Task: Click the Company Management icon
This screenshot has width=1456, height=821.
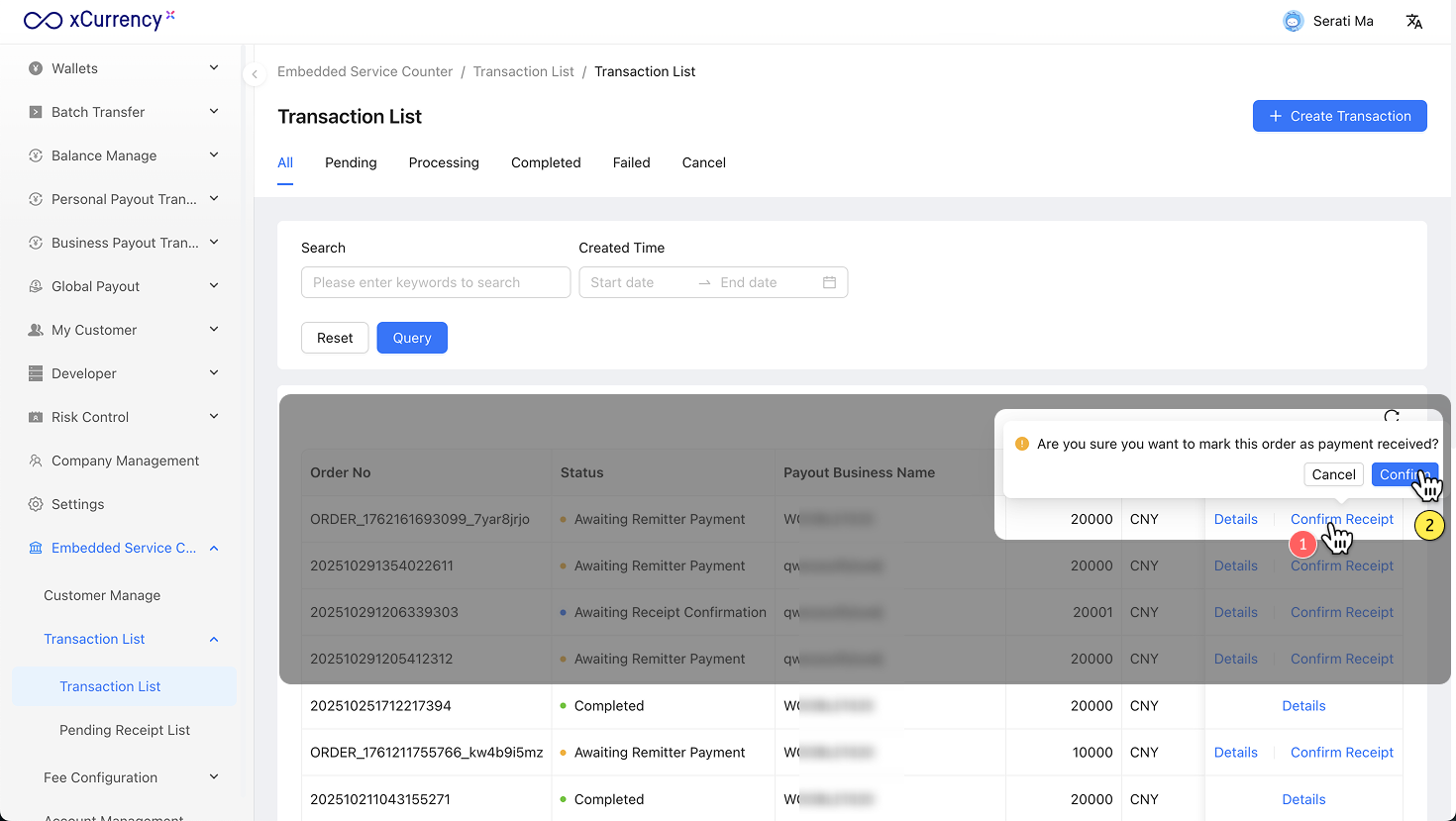Action: click(36, 461)
